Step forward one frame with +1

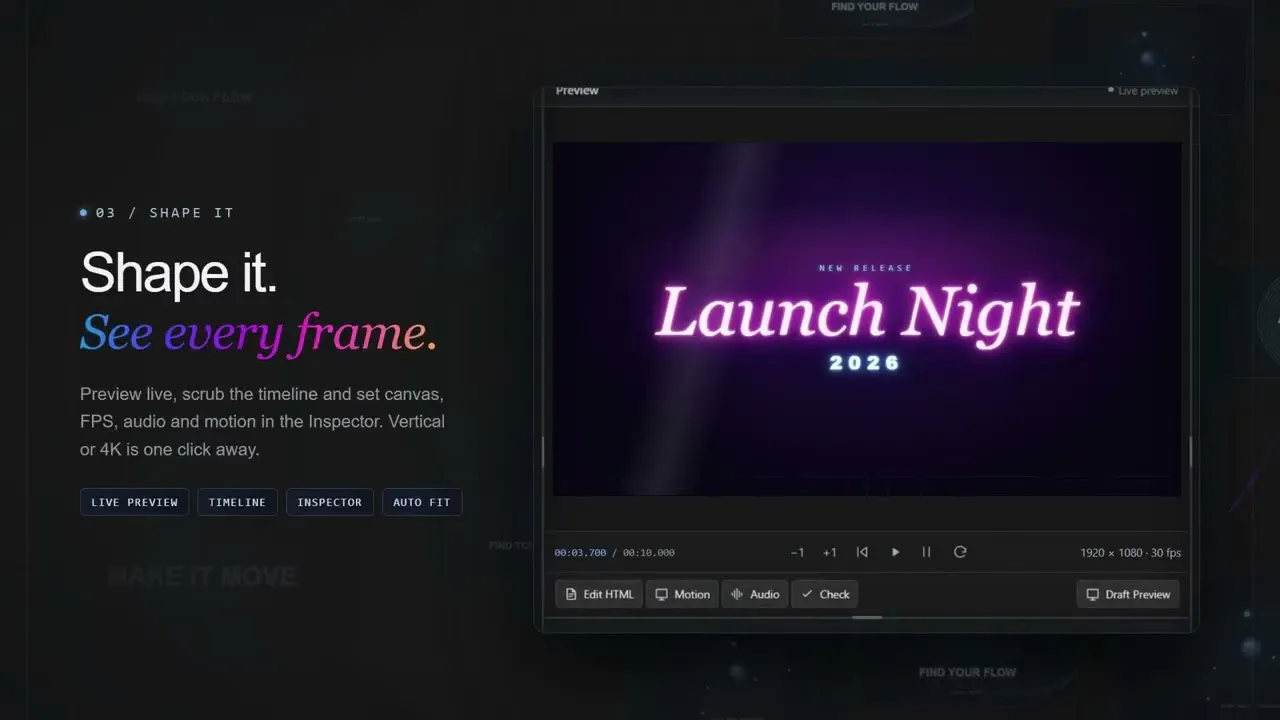tap(829, 552)
